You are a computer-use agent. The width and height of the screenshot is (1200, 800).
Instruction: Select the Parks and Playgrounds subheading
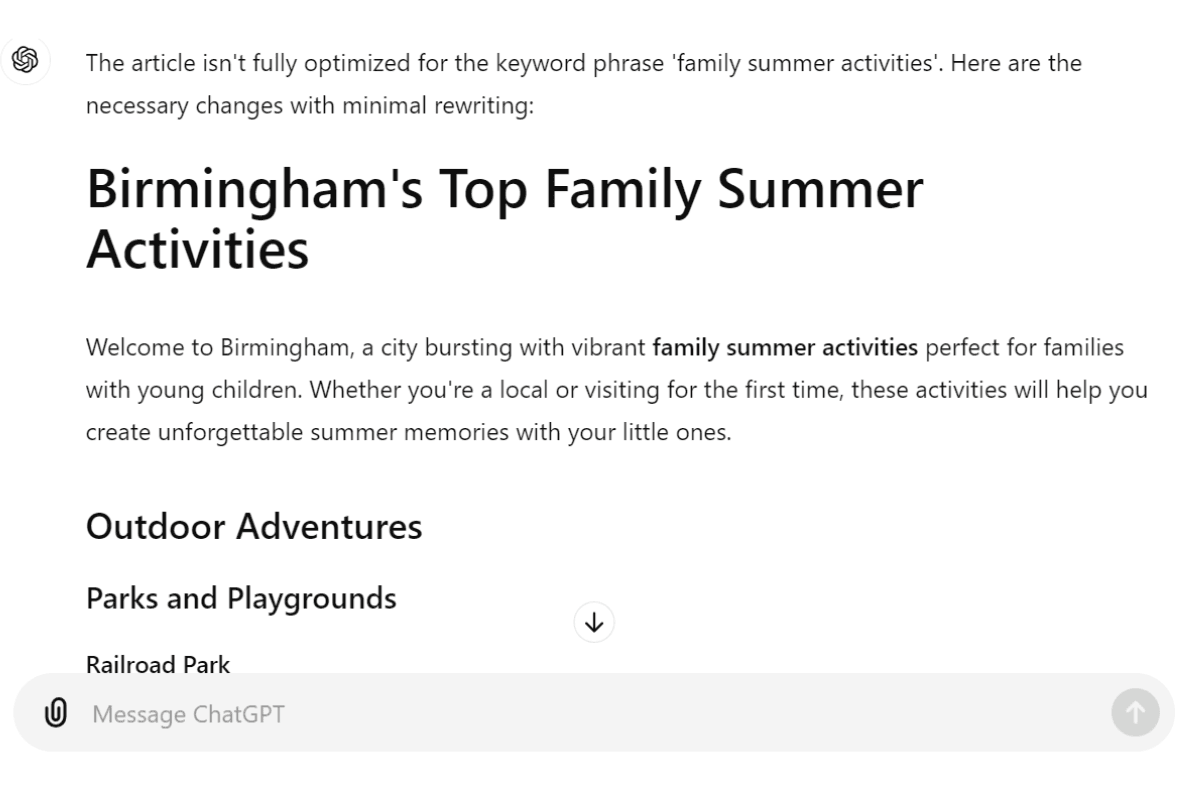pyautogui.click(x=241, y=598)
